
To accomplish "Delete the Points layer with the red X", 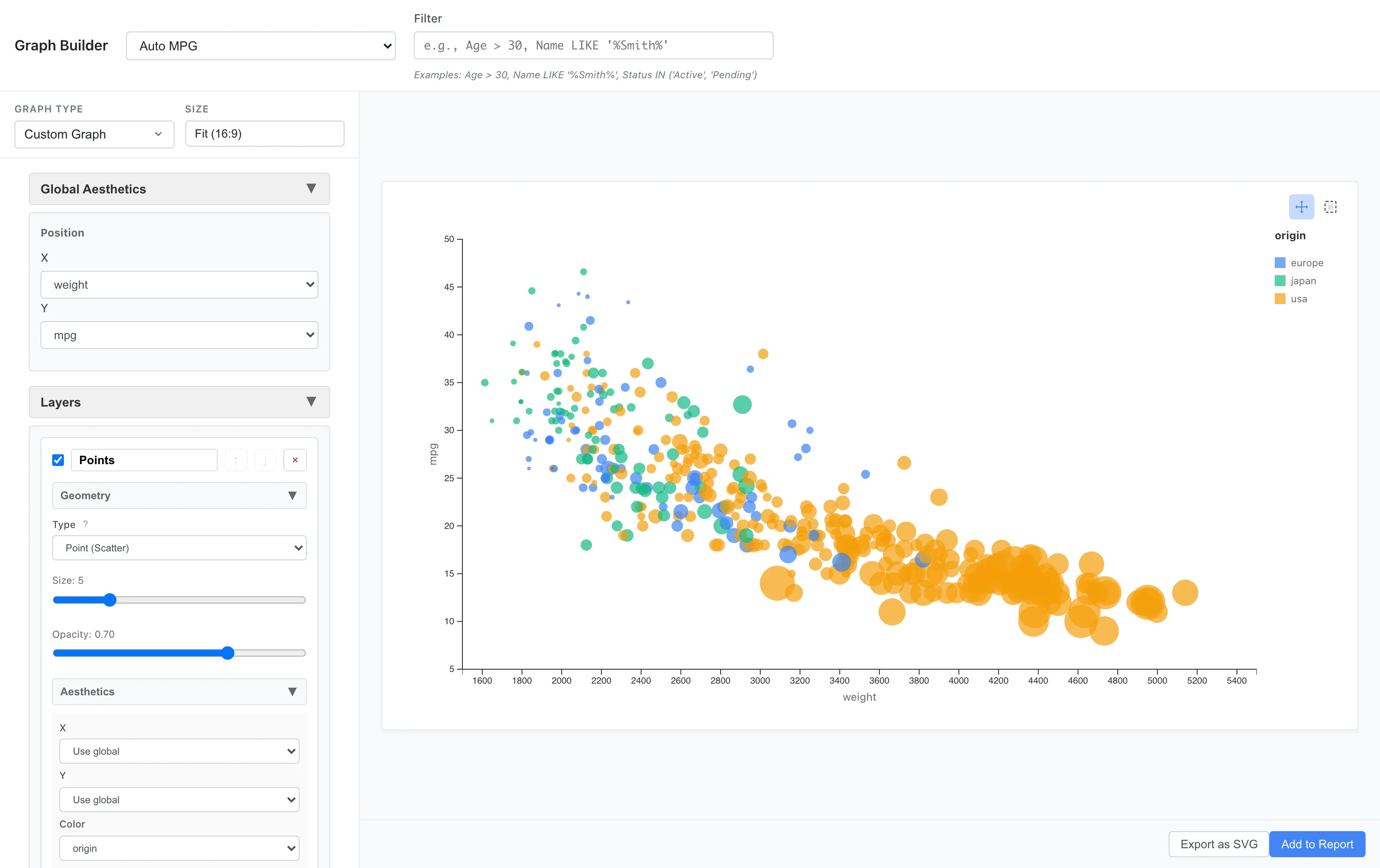I will (x=295, y=460).
